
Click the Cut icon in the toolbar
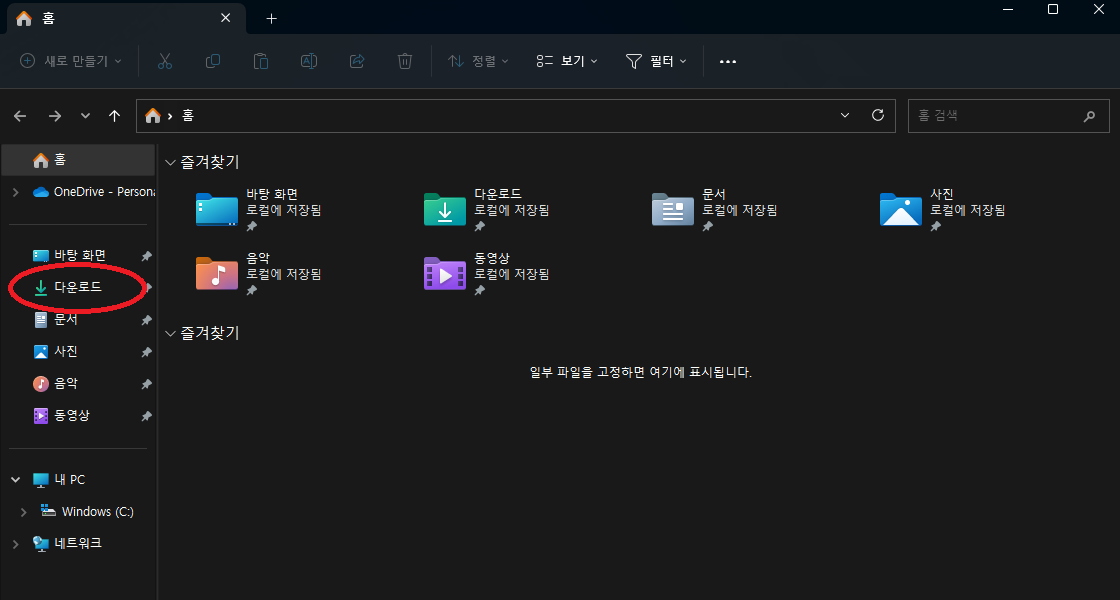point(164,60)
